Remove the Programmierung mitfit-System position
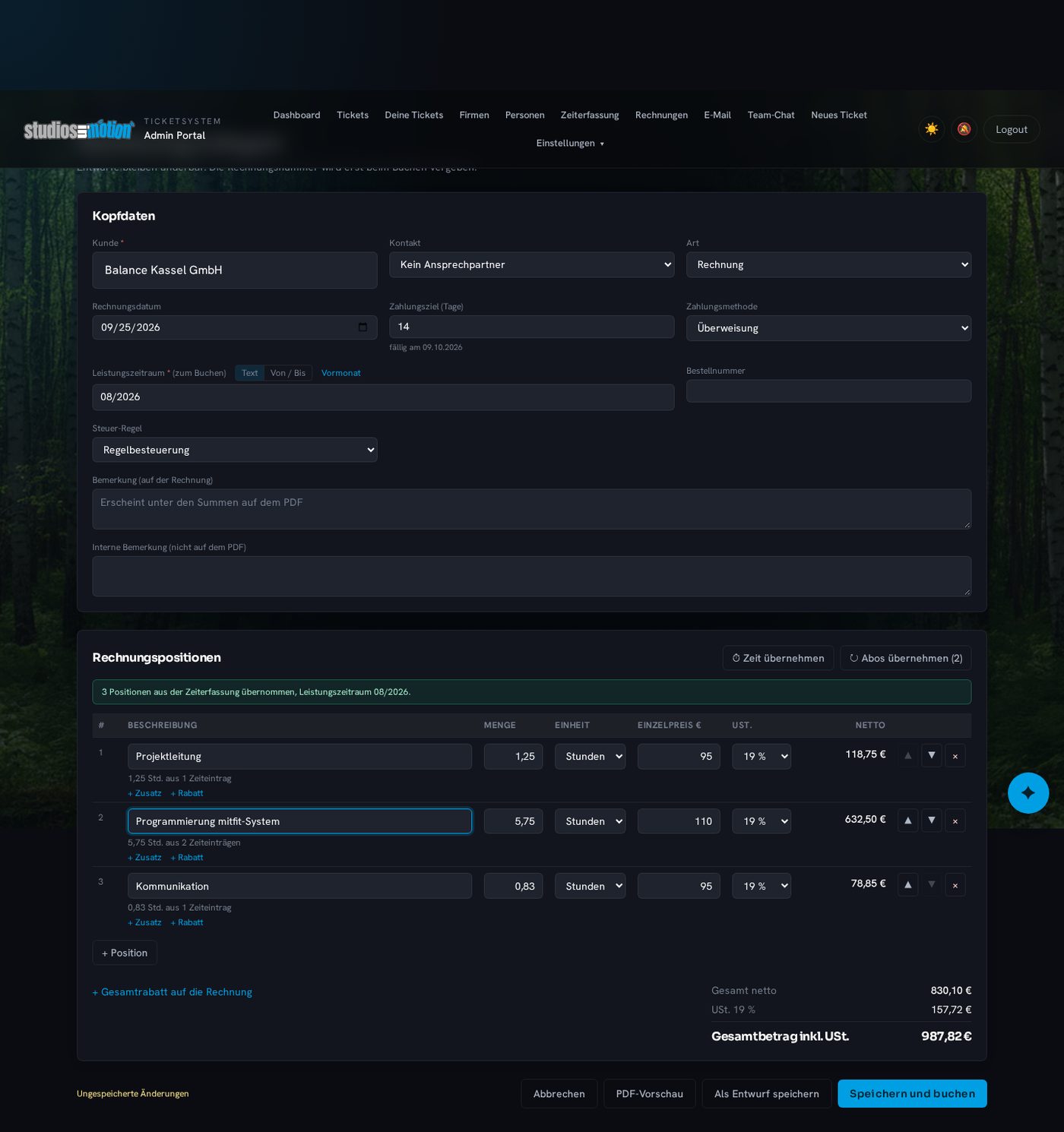 tap(955, 821)
